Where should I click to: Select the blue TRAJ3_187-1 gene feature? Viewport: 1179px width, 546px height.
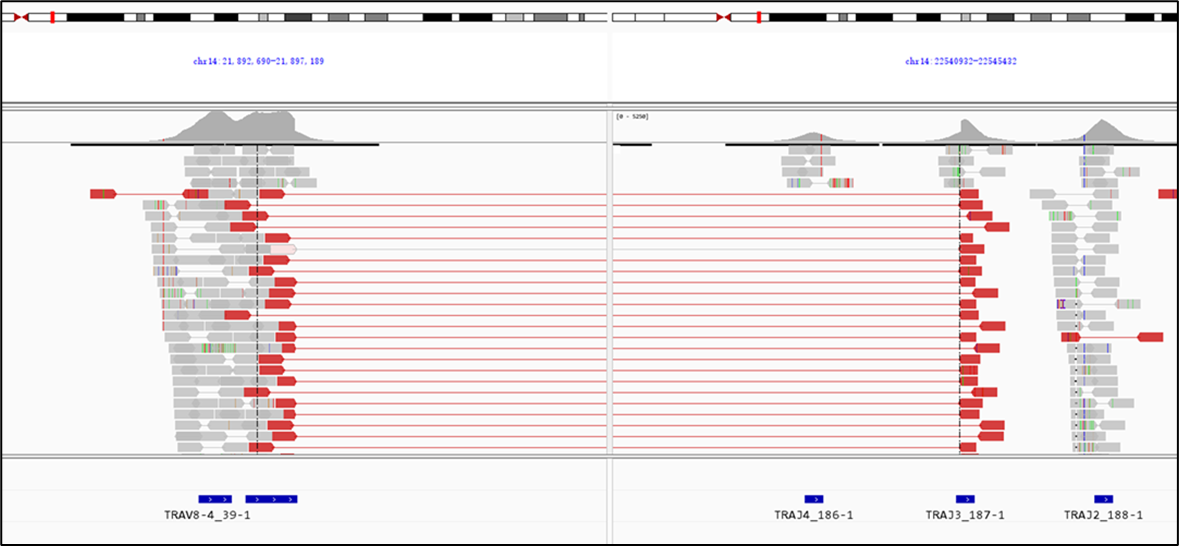[x=965, y=499]
